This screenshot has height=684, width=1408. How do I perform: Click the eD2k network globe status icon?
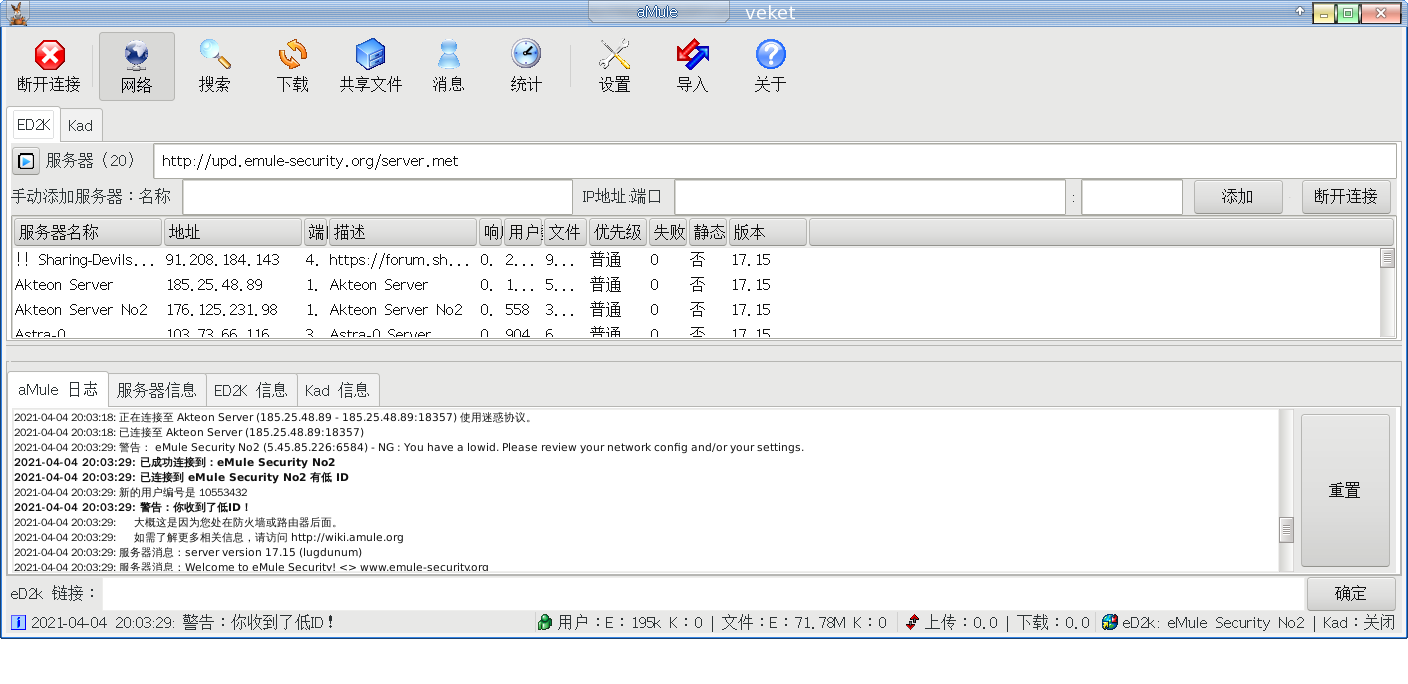1110,622
